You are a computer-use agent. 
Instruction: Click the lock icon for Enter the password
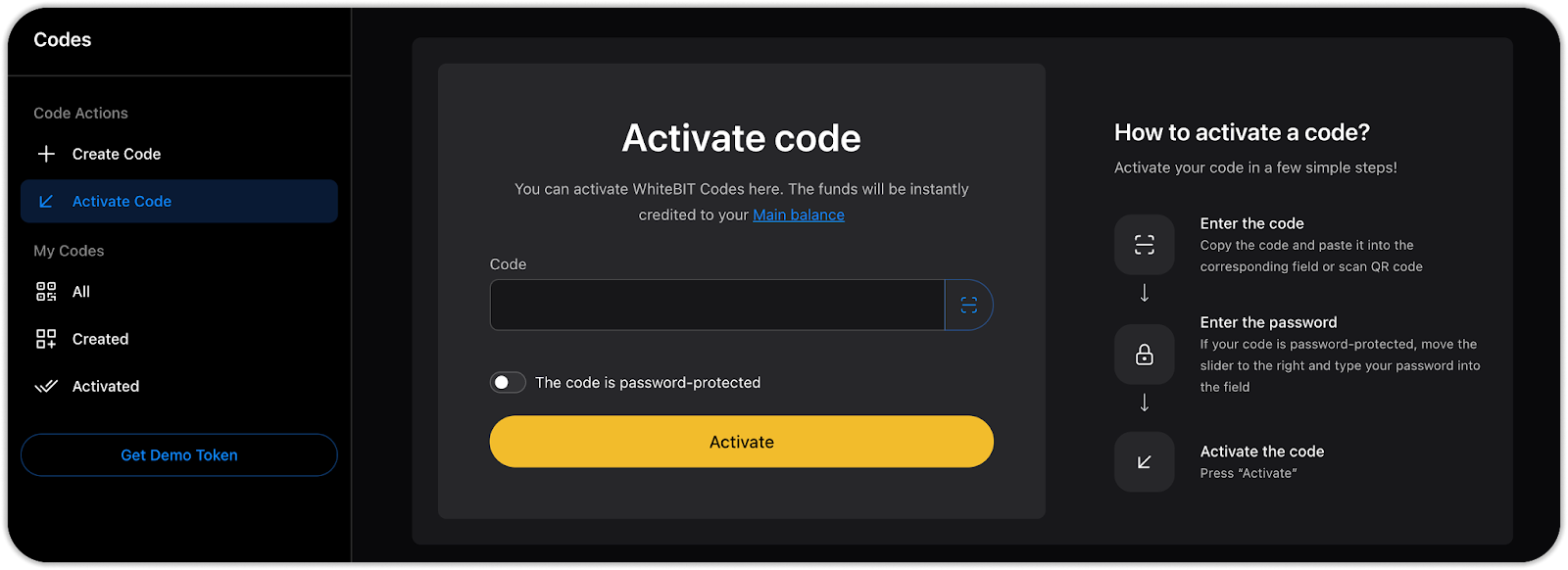coord(1144,355)
